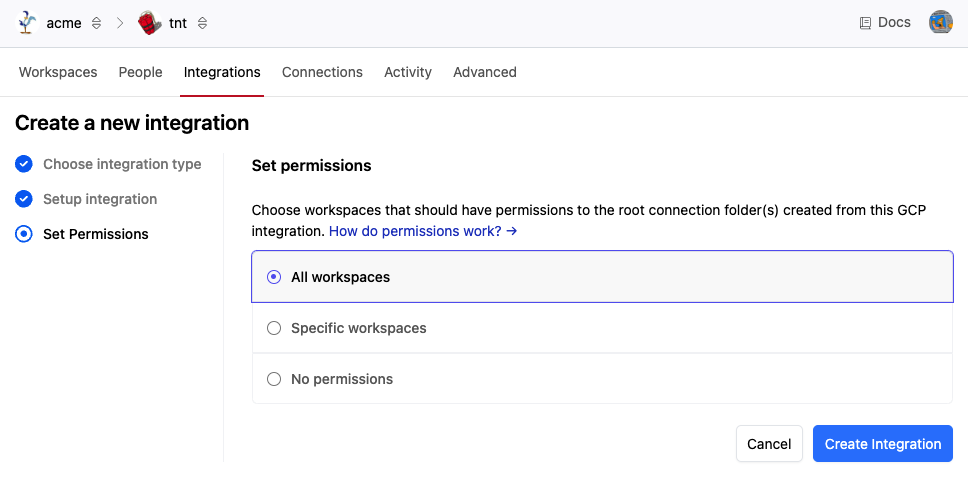Viewport: 968px width, 489px height.
Task: Select the Specific workspaces radio option
Action: pos(274,328)
